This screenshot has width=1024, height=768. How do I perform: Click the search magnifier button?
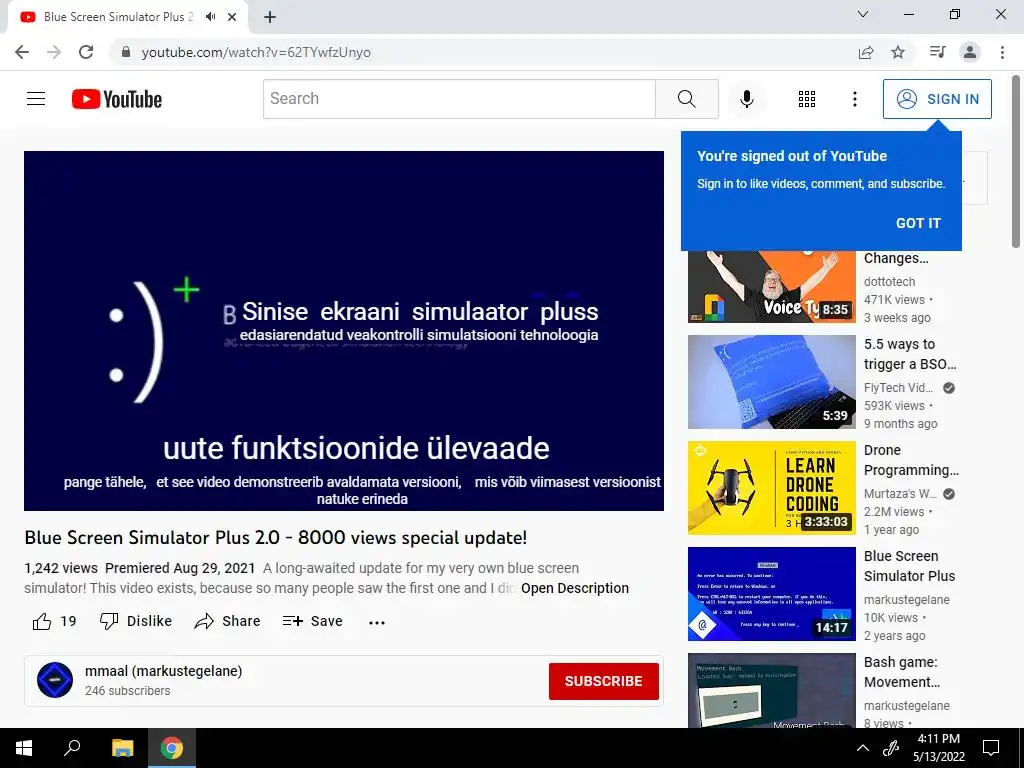coord(686,99)
